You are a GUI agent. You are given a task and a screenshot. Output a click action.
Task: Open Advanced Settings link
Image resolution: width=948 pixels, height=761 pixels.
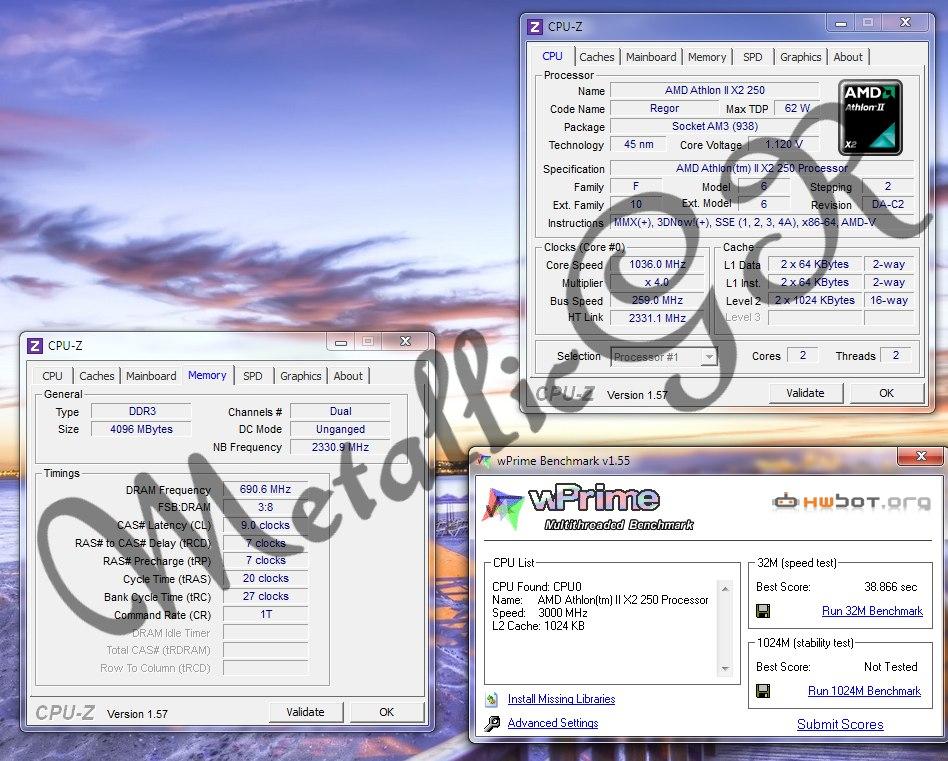(553, 723)
